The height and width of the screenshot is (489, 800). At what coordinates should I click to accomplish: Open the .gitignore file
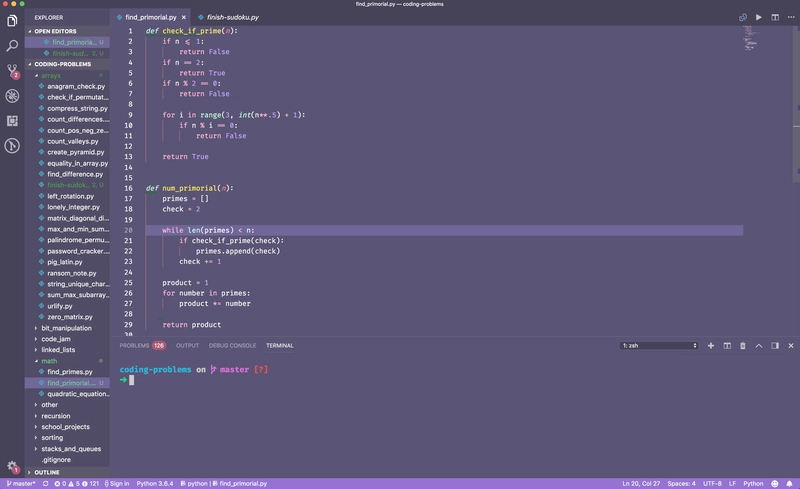click(67, 460)
